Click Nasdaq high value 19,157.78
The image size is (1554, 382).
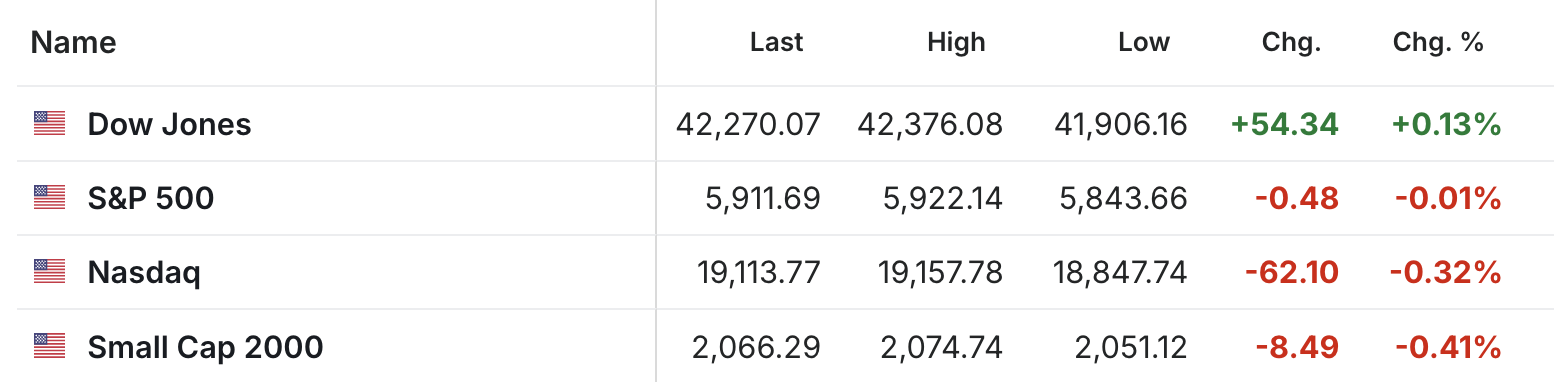pyautogui.click(x=939, y=272)
